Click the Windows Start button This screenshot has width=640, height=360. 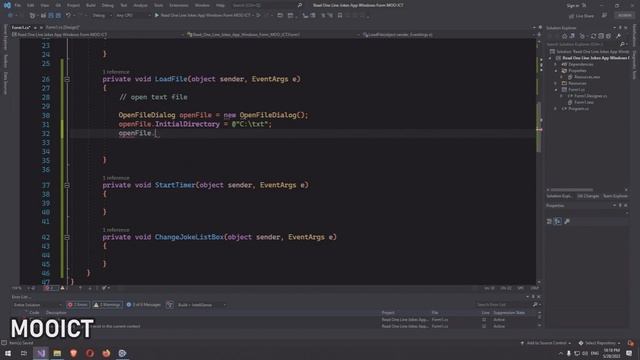click(x=8, y=353)
